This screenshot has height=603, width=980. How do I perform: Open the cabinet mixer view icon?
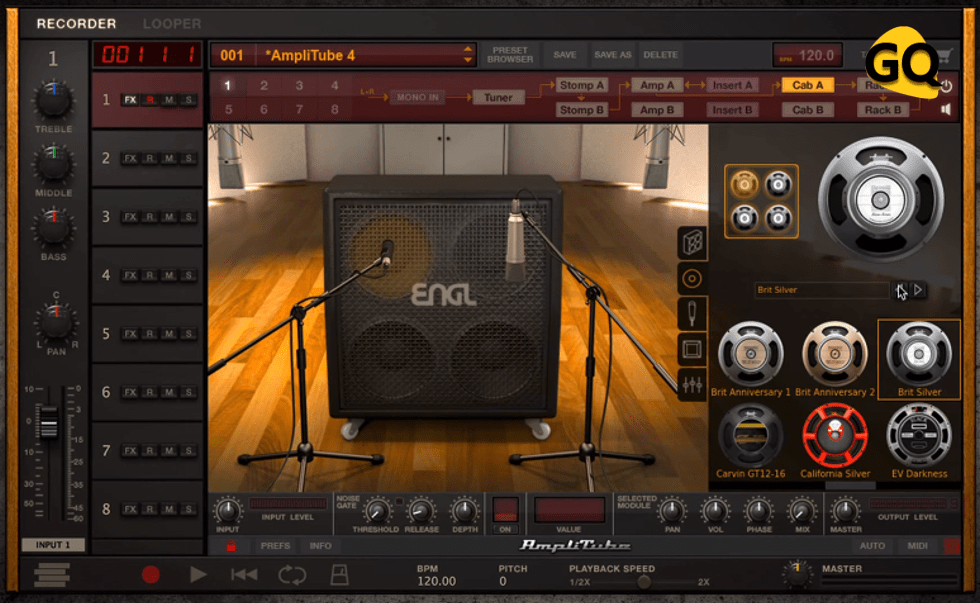[x=692, y=385]
